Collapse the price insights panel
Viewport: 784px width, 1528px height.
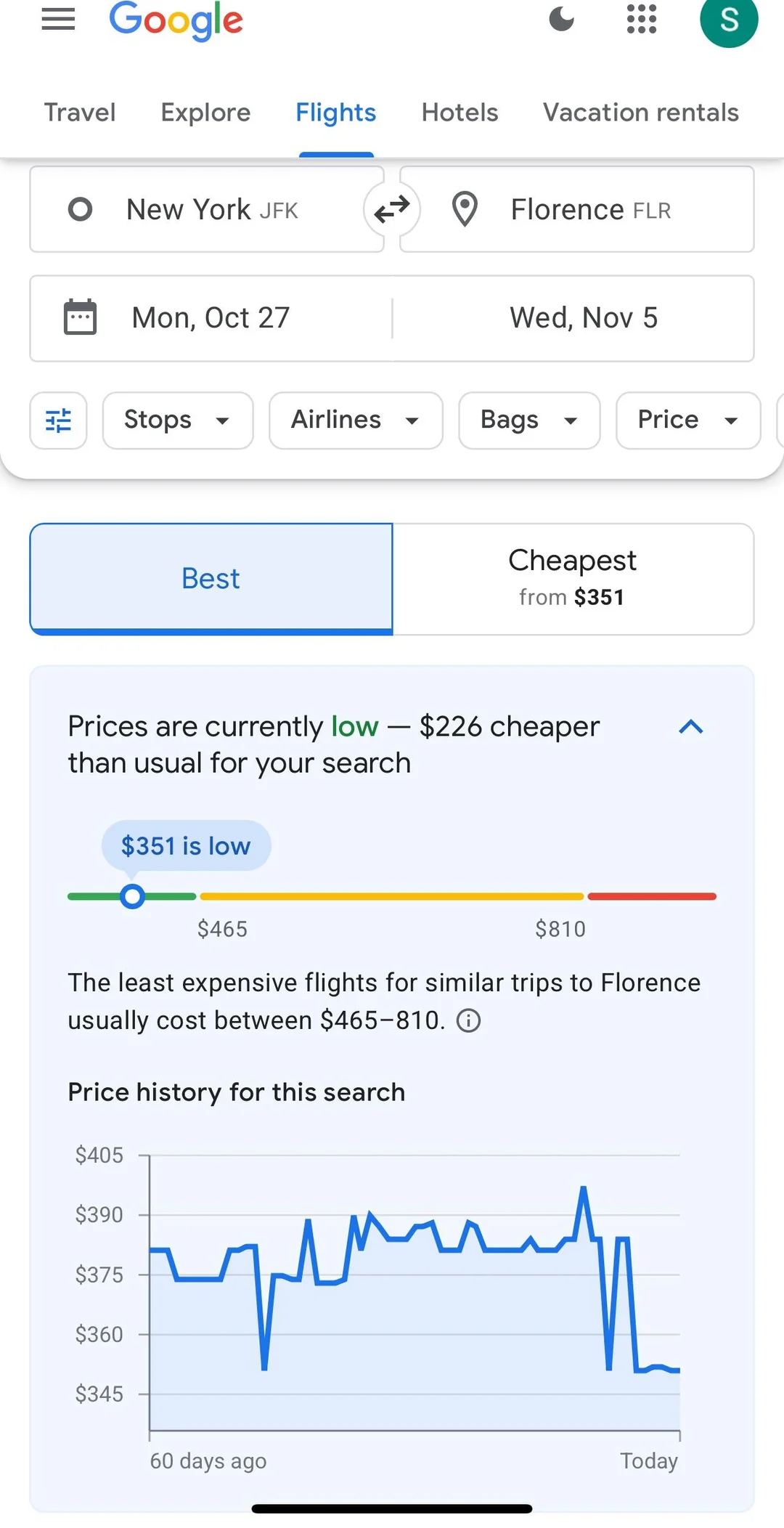pyautogui.click(x=691, y=727)
